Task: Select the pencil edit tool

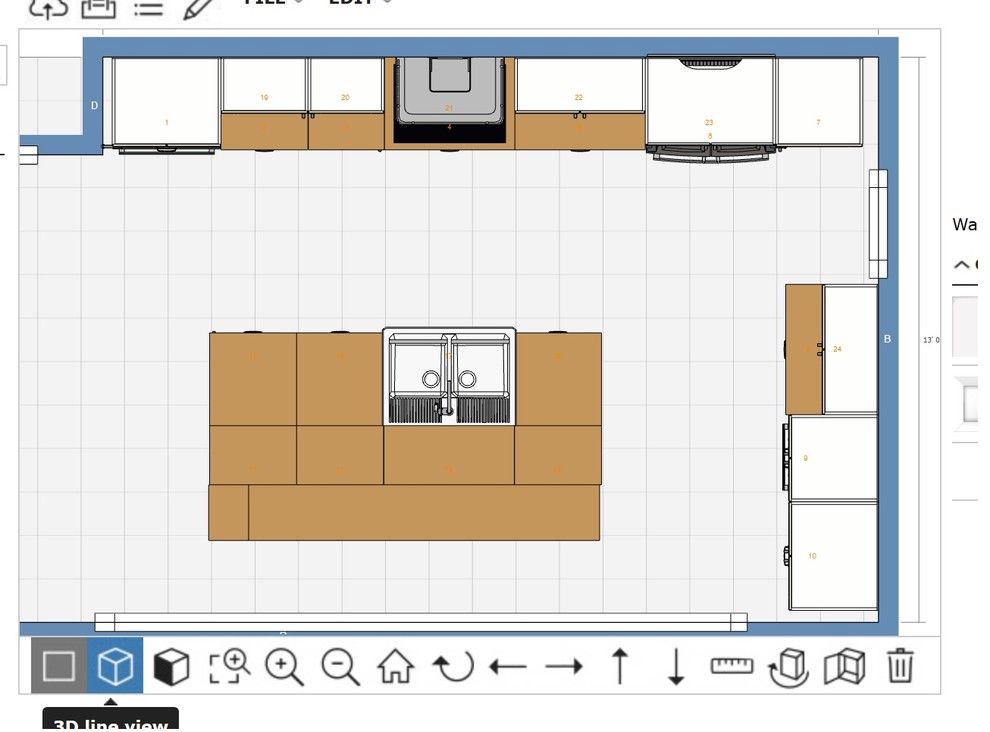Action: point(198,8)
